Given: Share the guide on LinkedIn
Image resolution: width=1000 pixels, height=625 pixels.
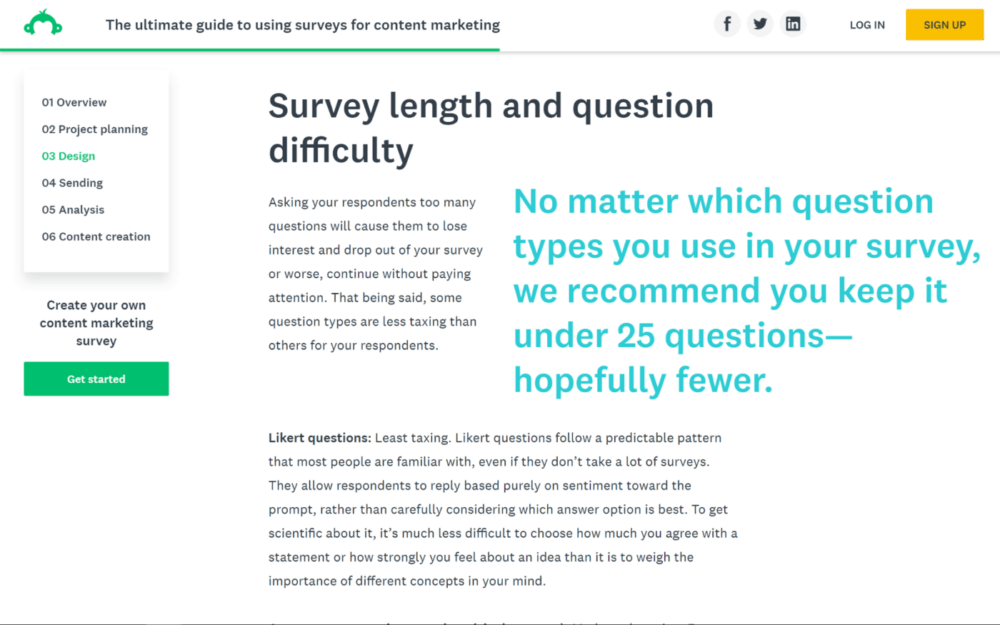Looking at the screenshot, I should point(793,23).
